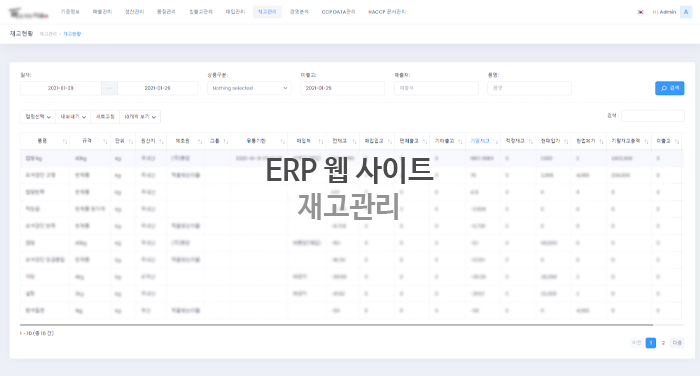Viewport: 700px width, 376px height.
Task: Open the HACCP 문서관리 menu
Action: (x=387, y=12)
